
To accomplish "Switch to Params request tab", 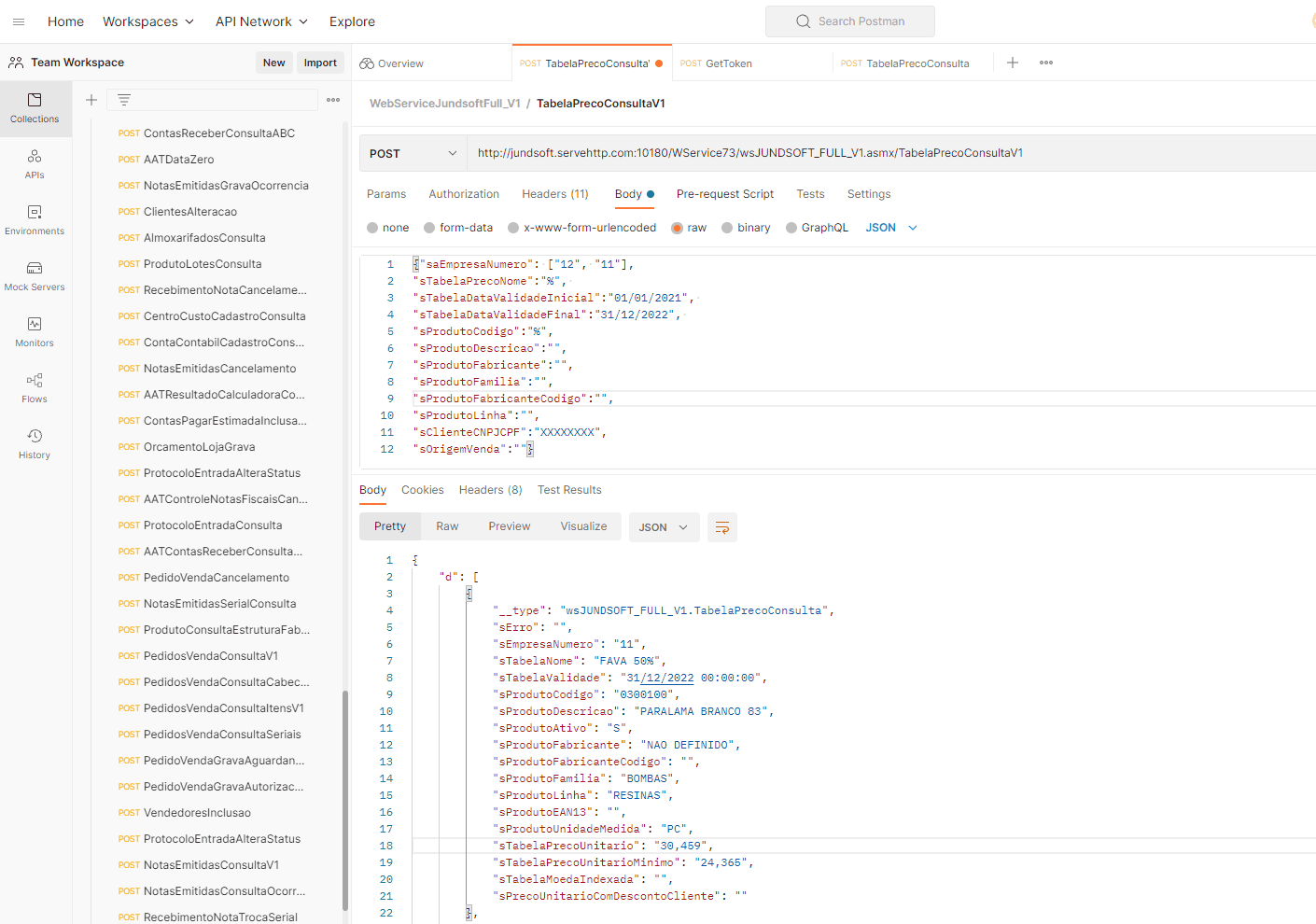I will (386, 194).
